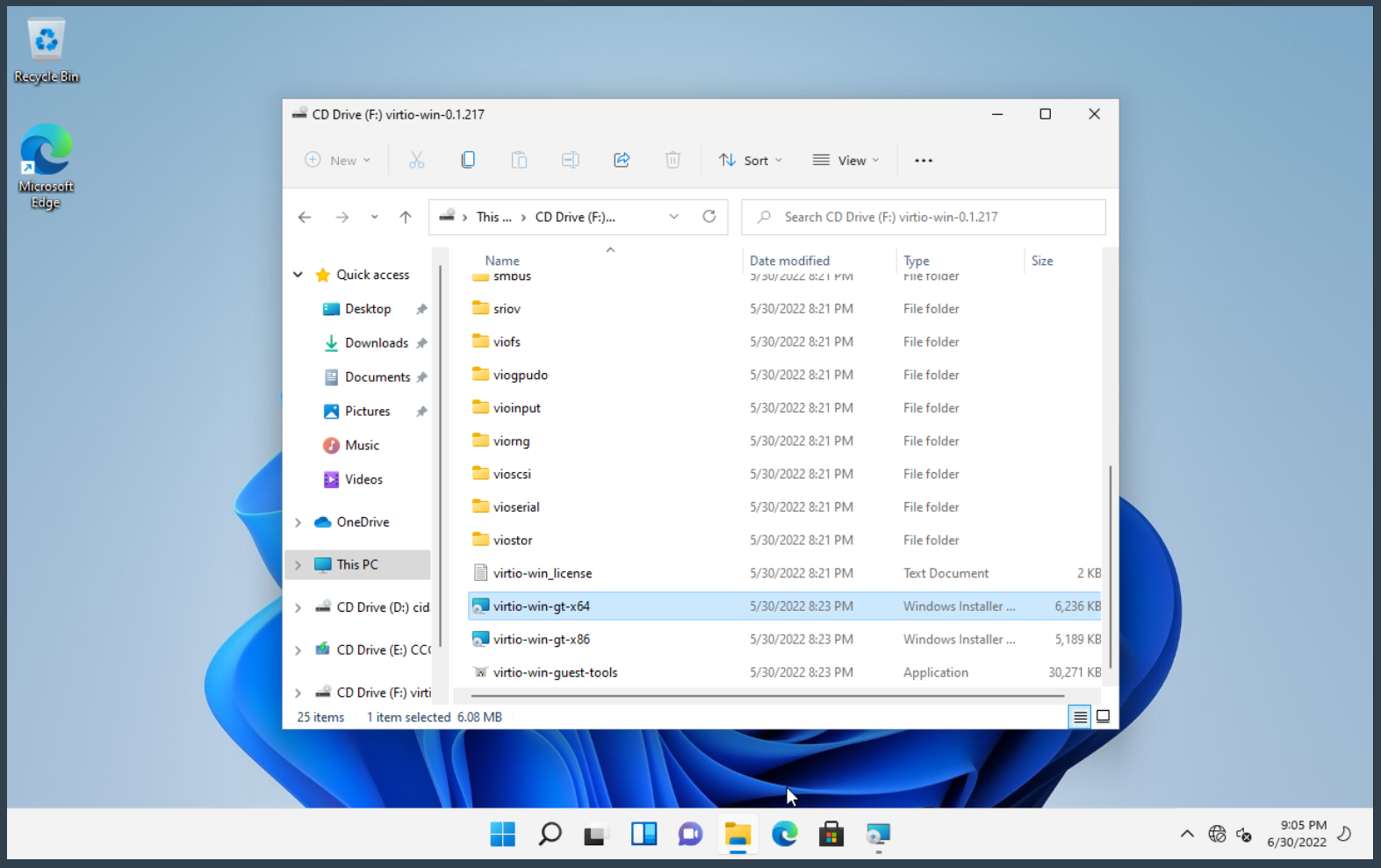Open clock and date in taskbar

[x=1297, y=834]
